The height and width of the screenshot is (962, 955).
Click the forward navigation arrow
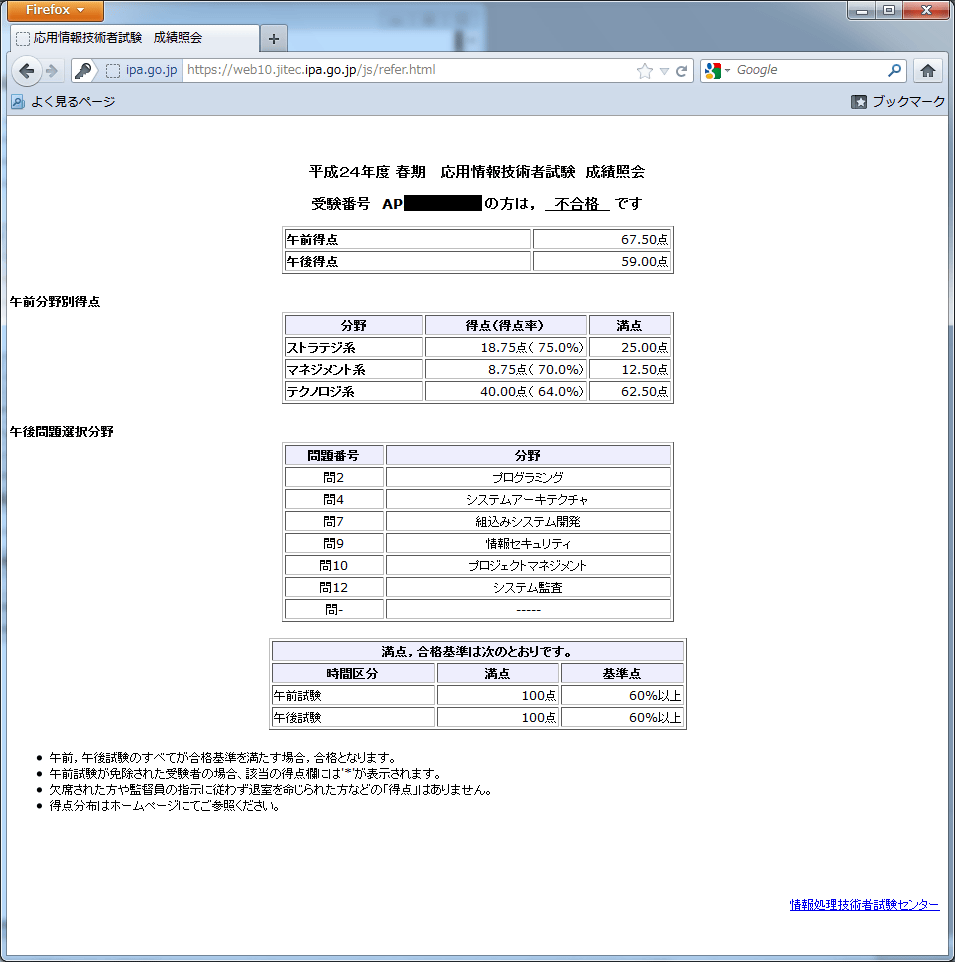click(53, 71)
